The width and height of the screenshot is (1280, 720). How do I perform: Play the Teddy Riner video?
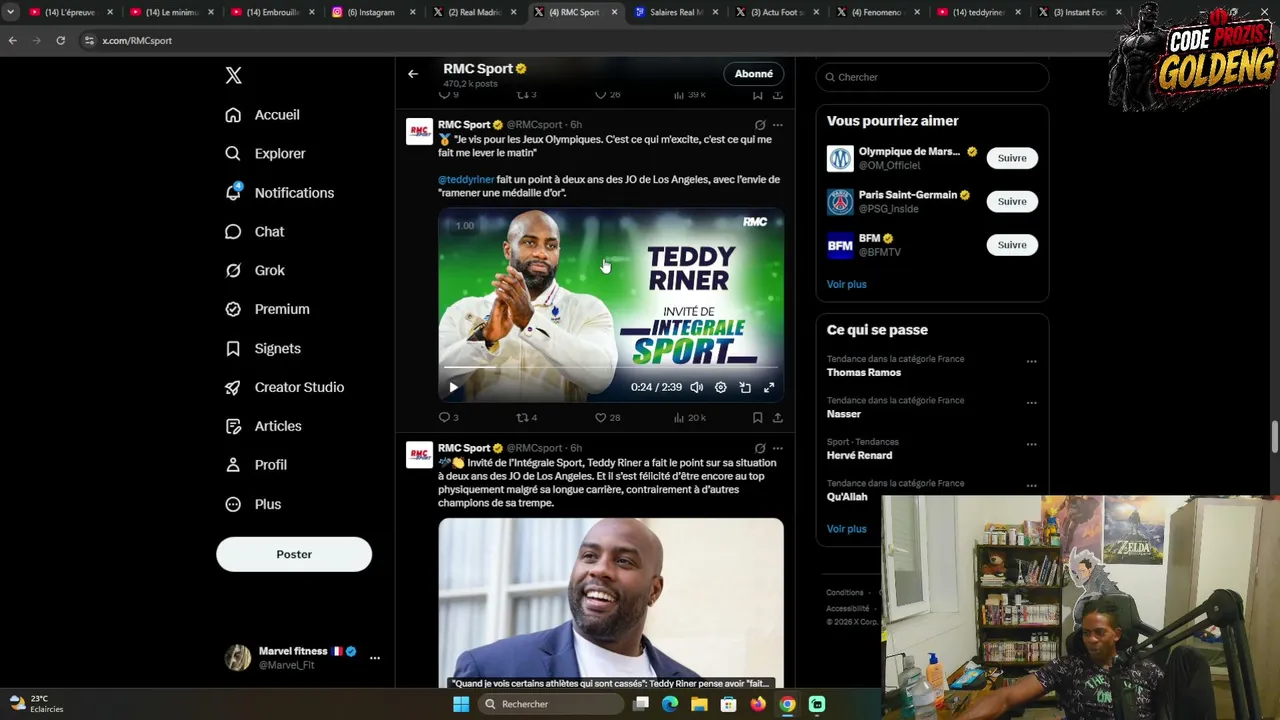click(453, 388)
